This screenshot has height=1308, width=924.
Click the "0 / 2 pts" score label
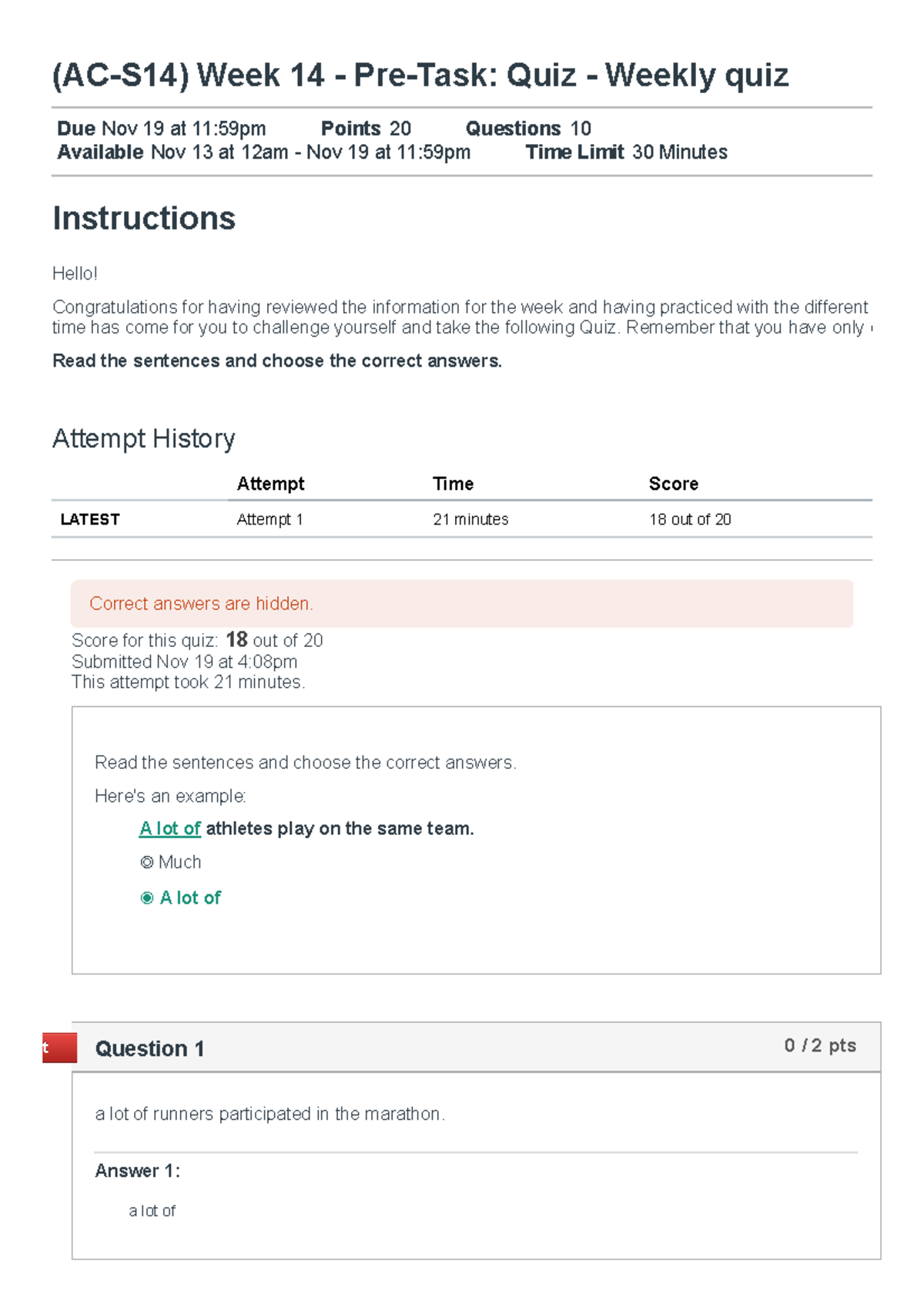click(x=820, y=1045)
